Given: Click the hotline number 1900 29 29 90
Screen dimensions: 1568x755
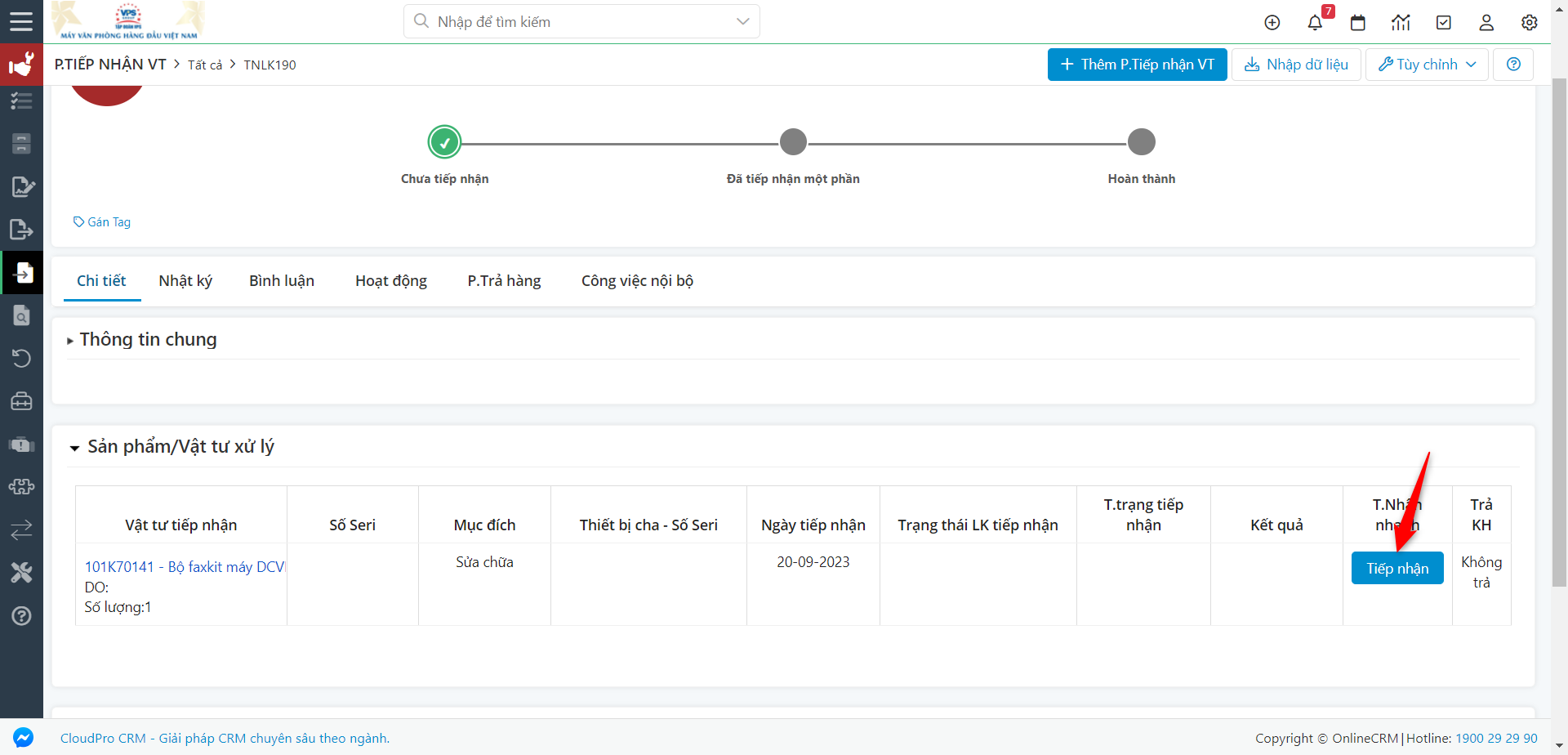Looking at the screenshot, I should pyautogui.click(x=1496, y=739).
